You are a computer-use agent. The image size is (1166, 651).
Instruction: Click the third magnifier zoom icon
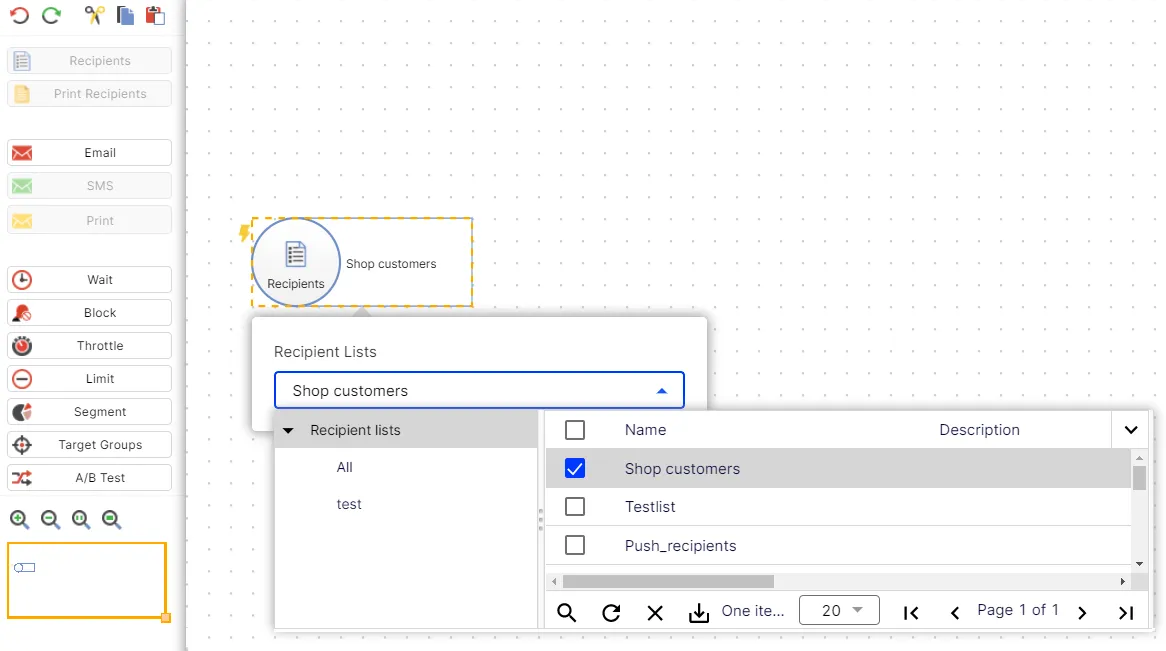click(81, 519)
